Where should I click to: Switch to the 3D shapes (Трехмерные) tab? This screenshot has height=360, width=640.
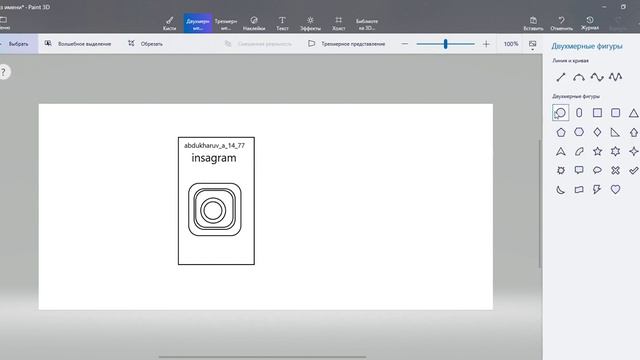pos(226,23)
